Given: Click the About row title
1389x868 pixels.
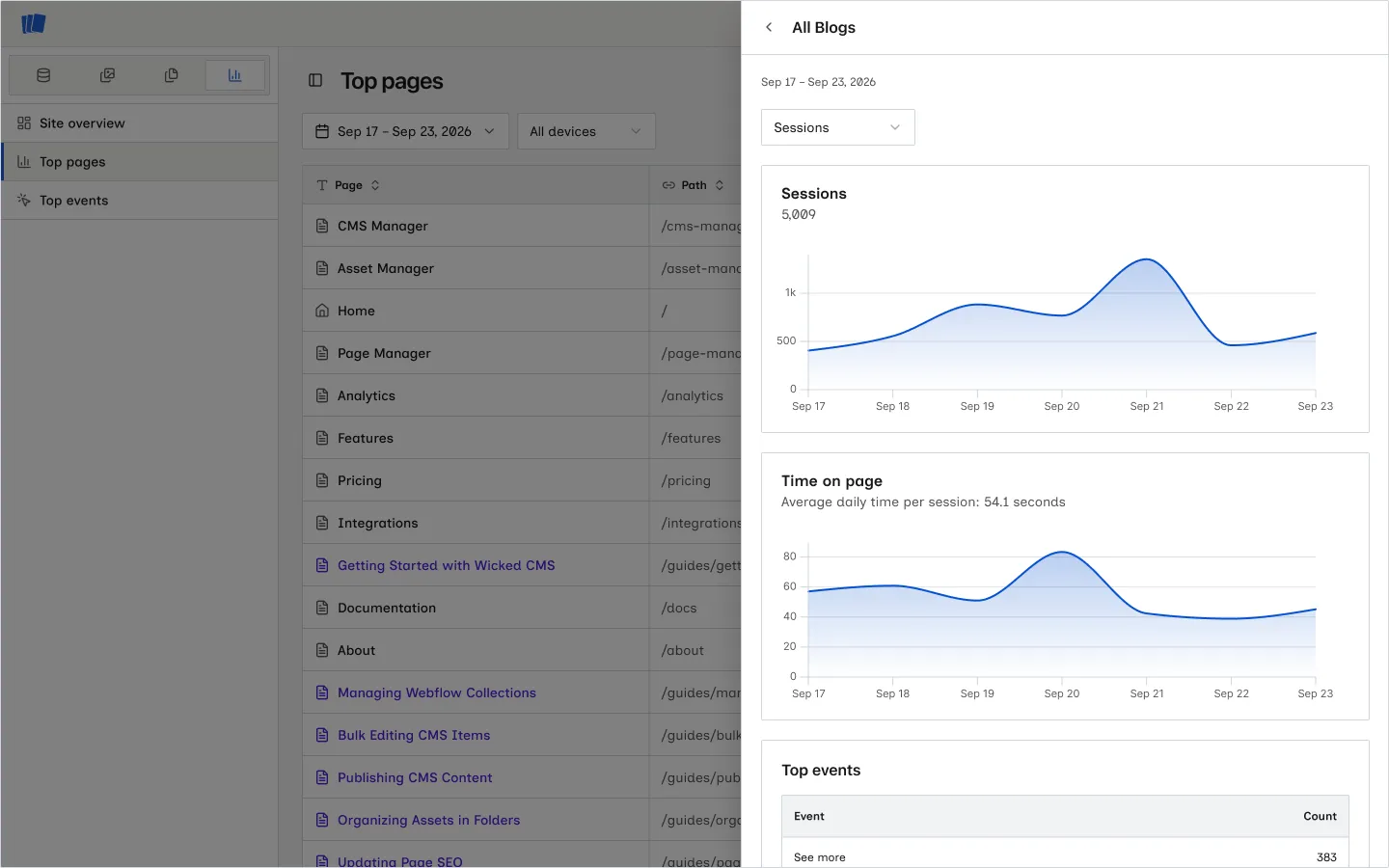Looking at the screenshot, I should click(x=356, y=650).
